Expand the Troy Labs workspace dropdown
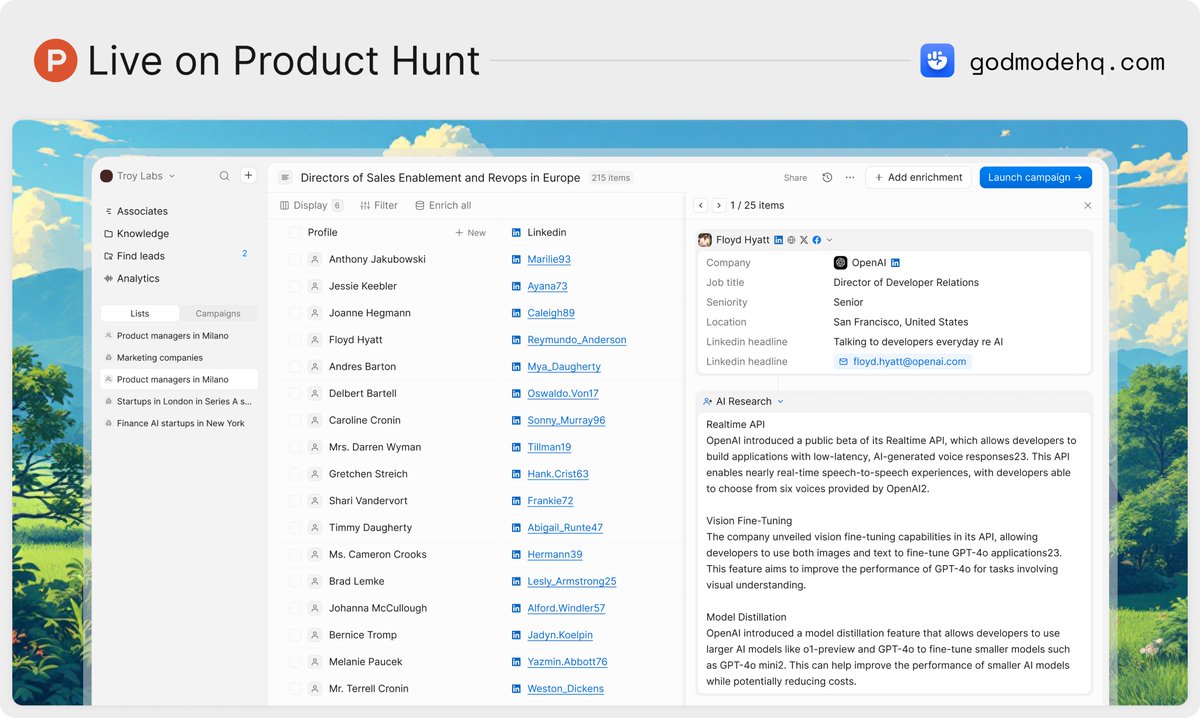1200x718 pixels. point(171,176)
